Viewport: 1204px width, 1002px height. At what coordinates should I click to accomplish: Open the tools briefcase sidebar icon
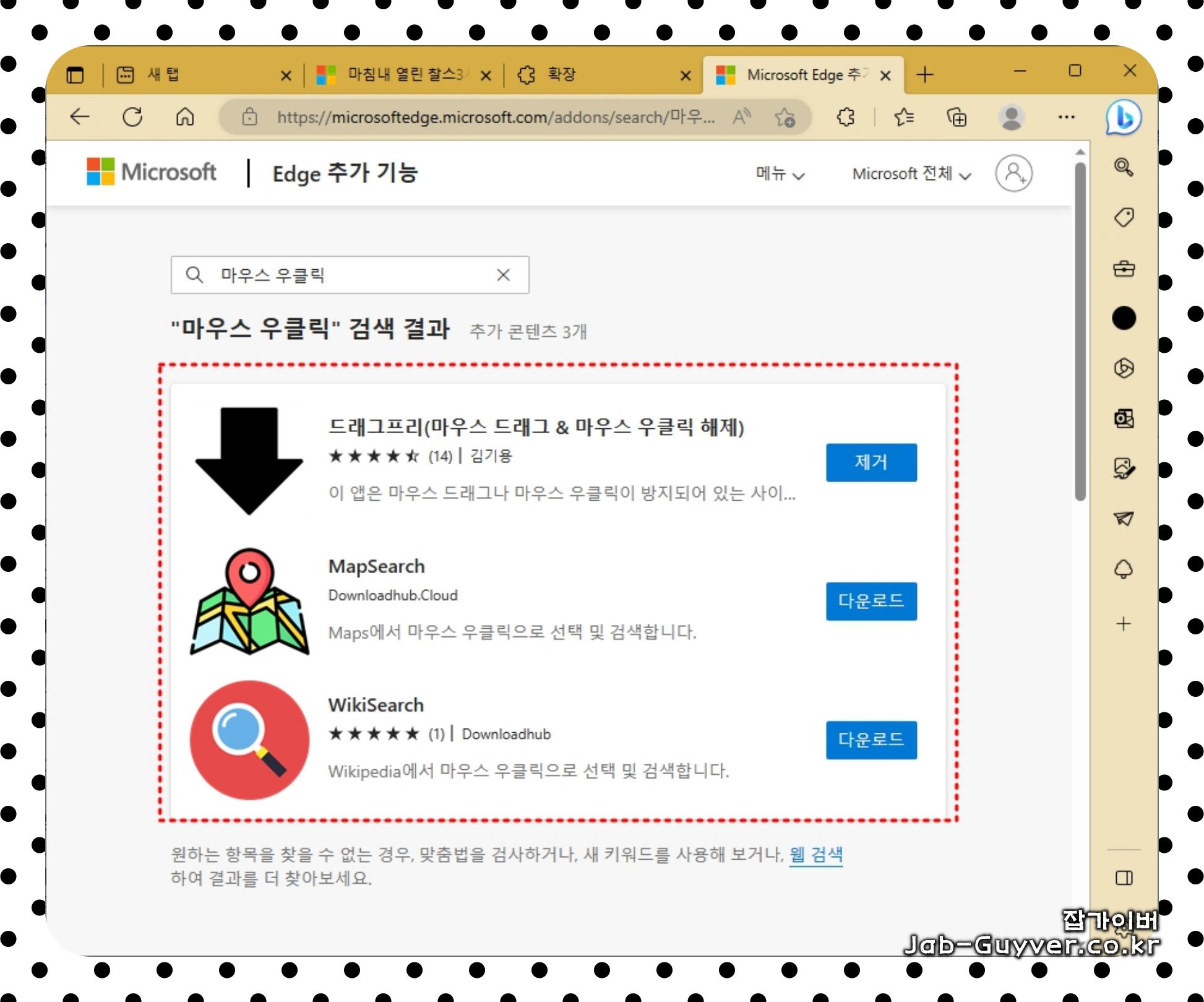point(1124,269)
